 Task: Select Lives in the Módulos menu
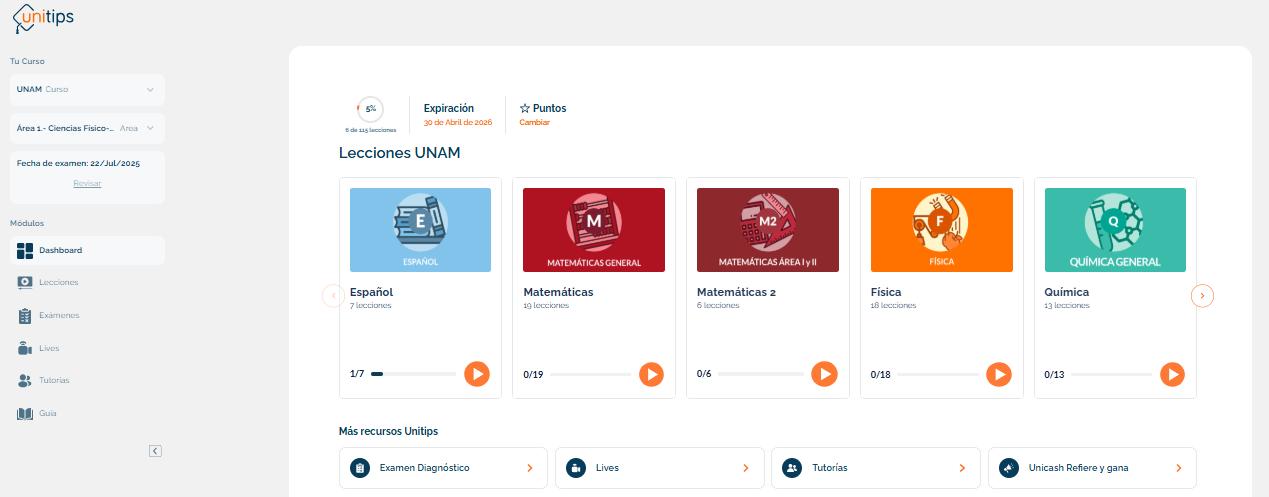(x=87, y=348)
